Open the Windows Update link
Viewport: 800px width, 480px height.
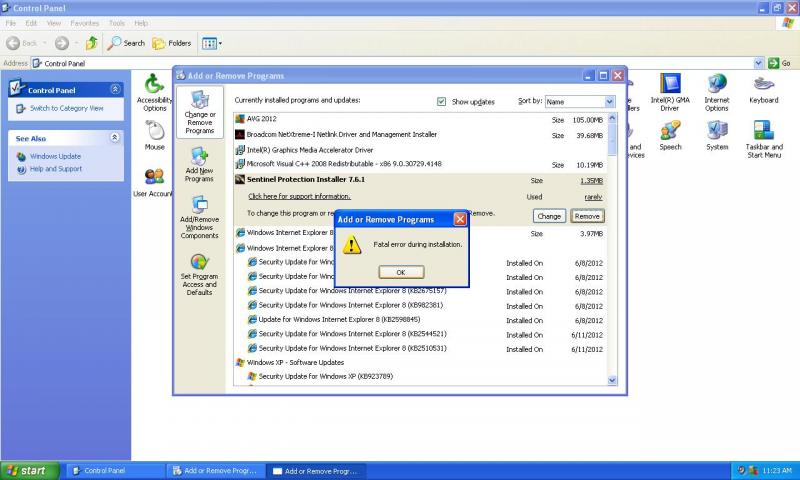pos(55,156)
